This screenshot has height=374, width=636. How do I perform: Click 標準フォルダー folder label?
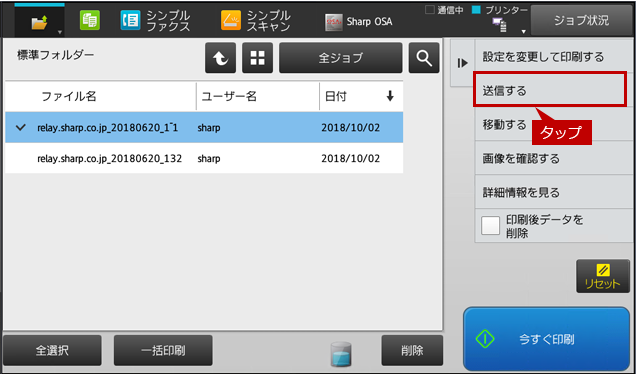coord(56,55)
